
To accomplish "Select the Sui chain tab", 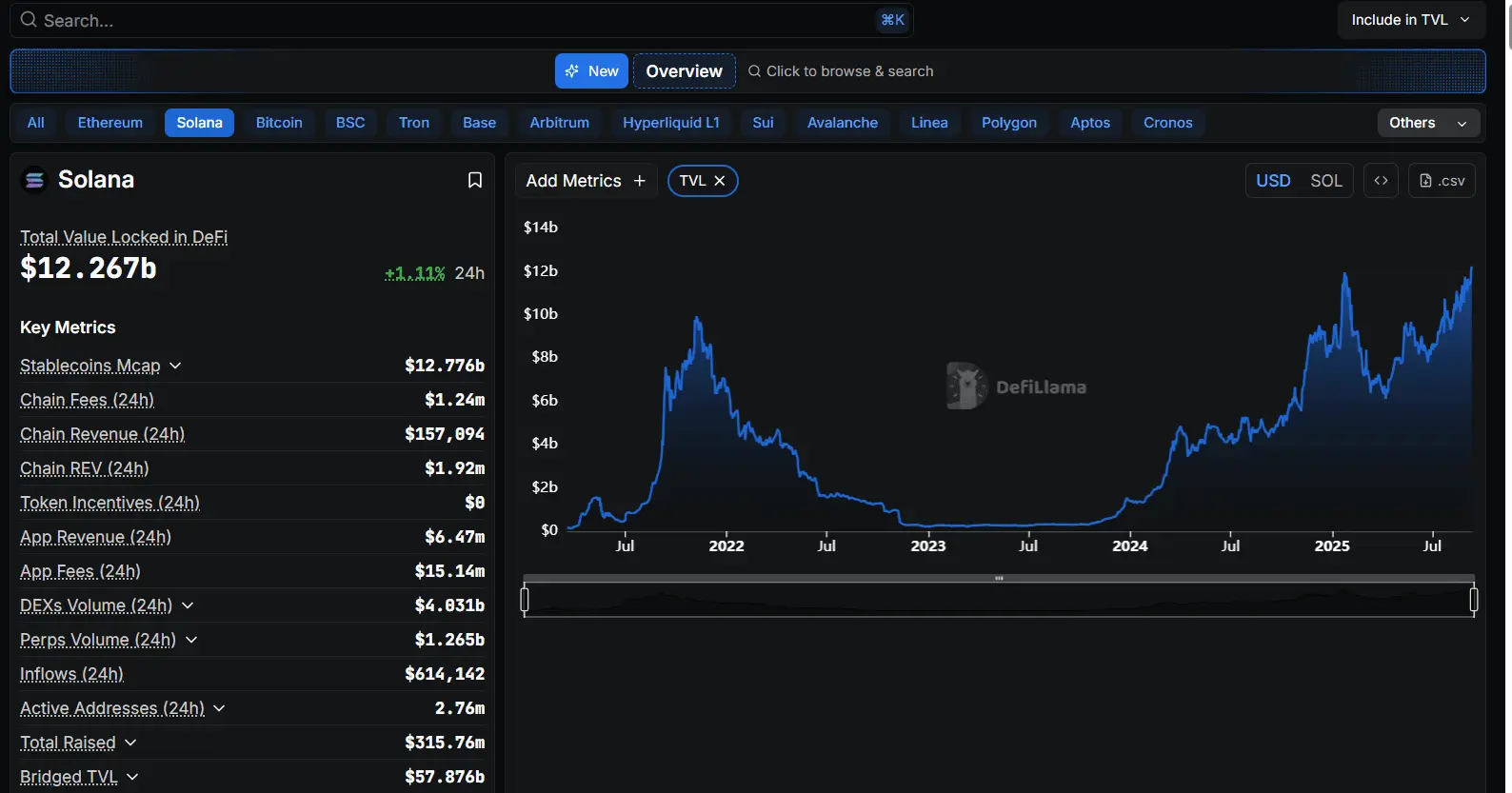I will click(764, 123).
